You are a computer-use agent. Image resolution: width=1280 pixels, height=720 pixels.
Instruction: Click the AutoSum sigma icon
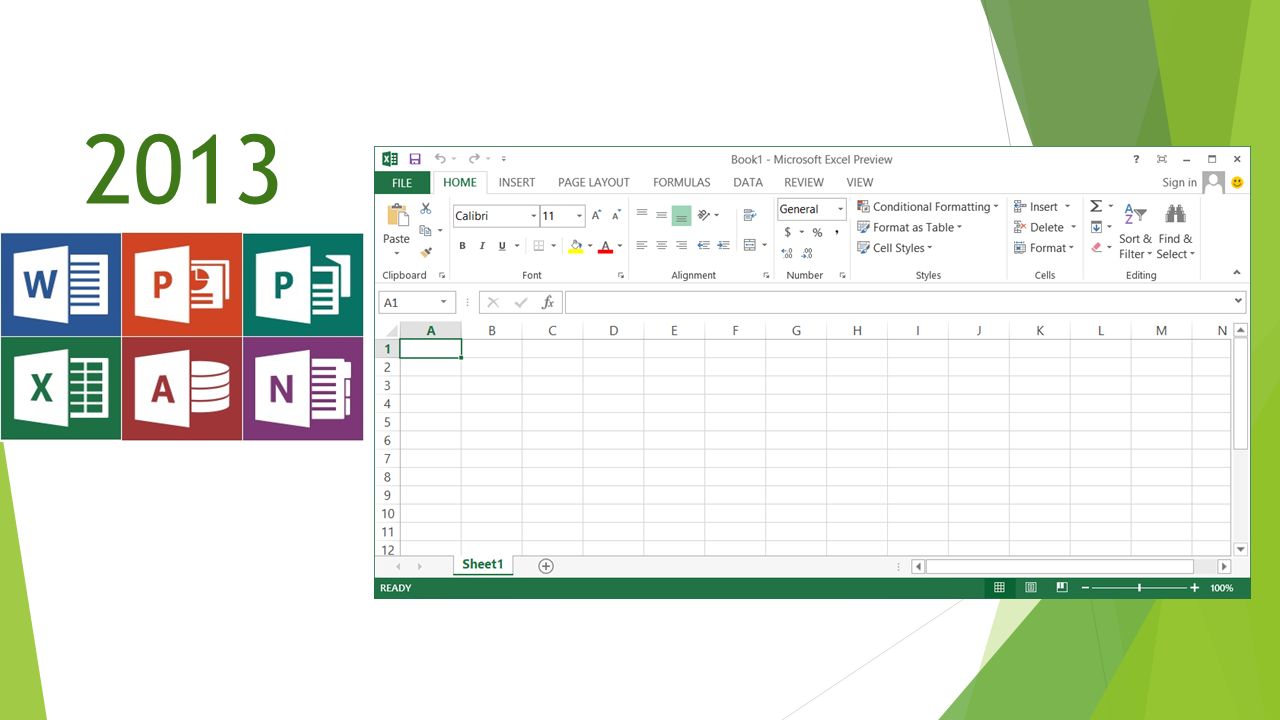(x=1096, y=207)
